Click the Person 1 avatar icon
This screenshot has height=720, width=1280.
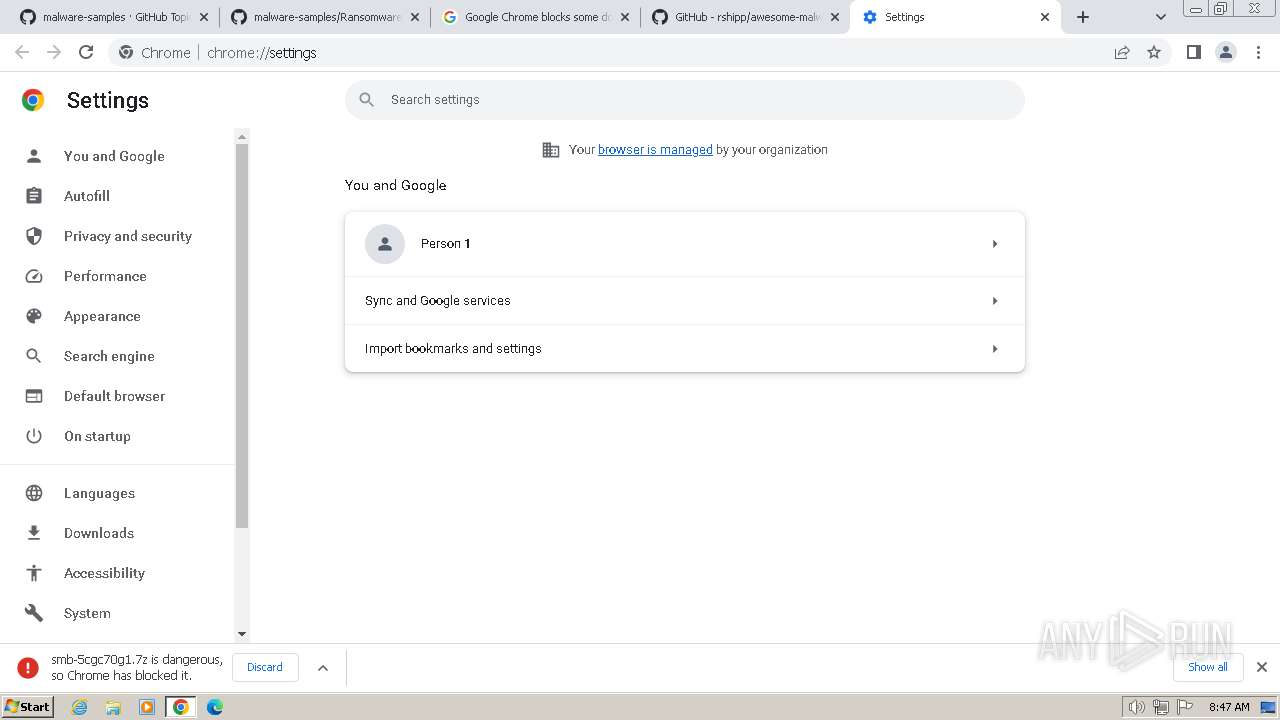click(385, 244)
